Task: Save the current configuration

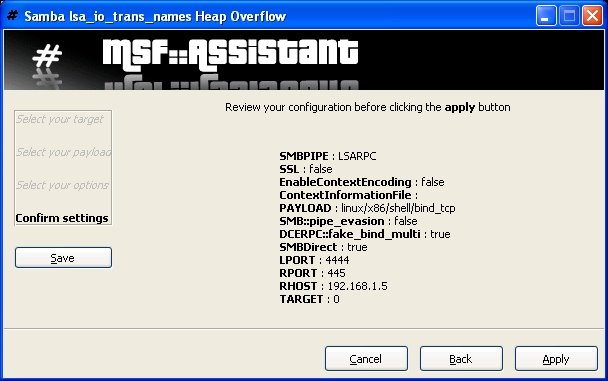Action: 63,257
